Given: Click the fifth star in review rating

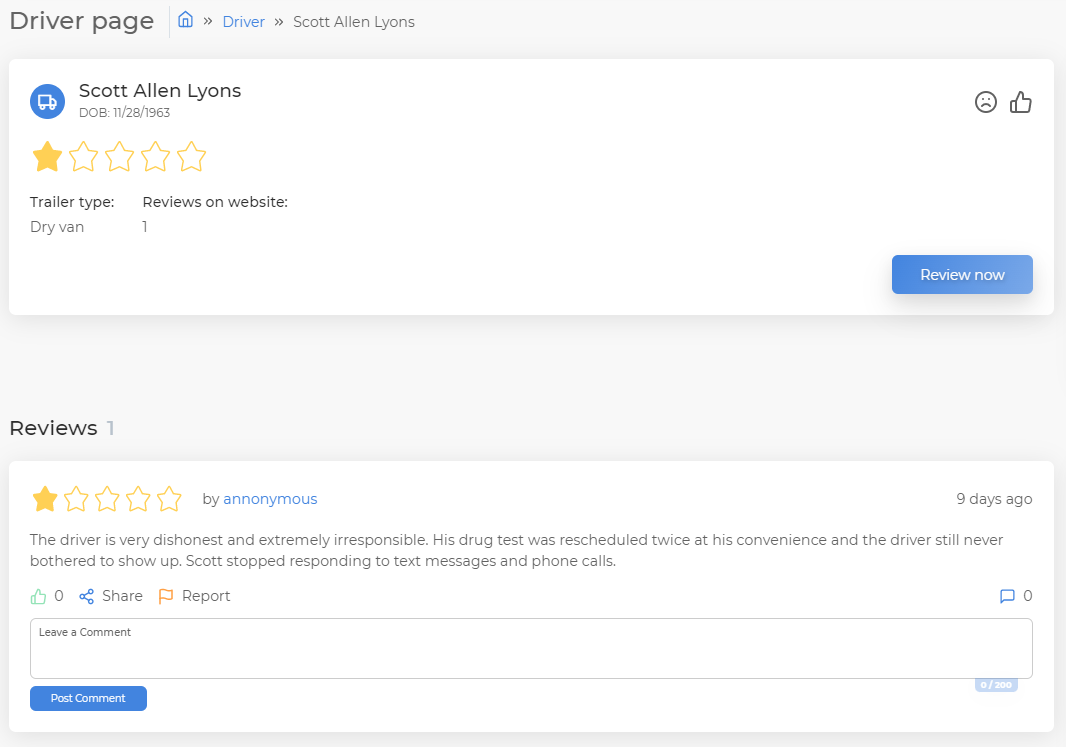Looking at the screenshot, I should (169, 499).
